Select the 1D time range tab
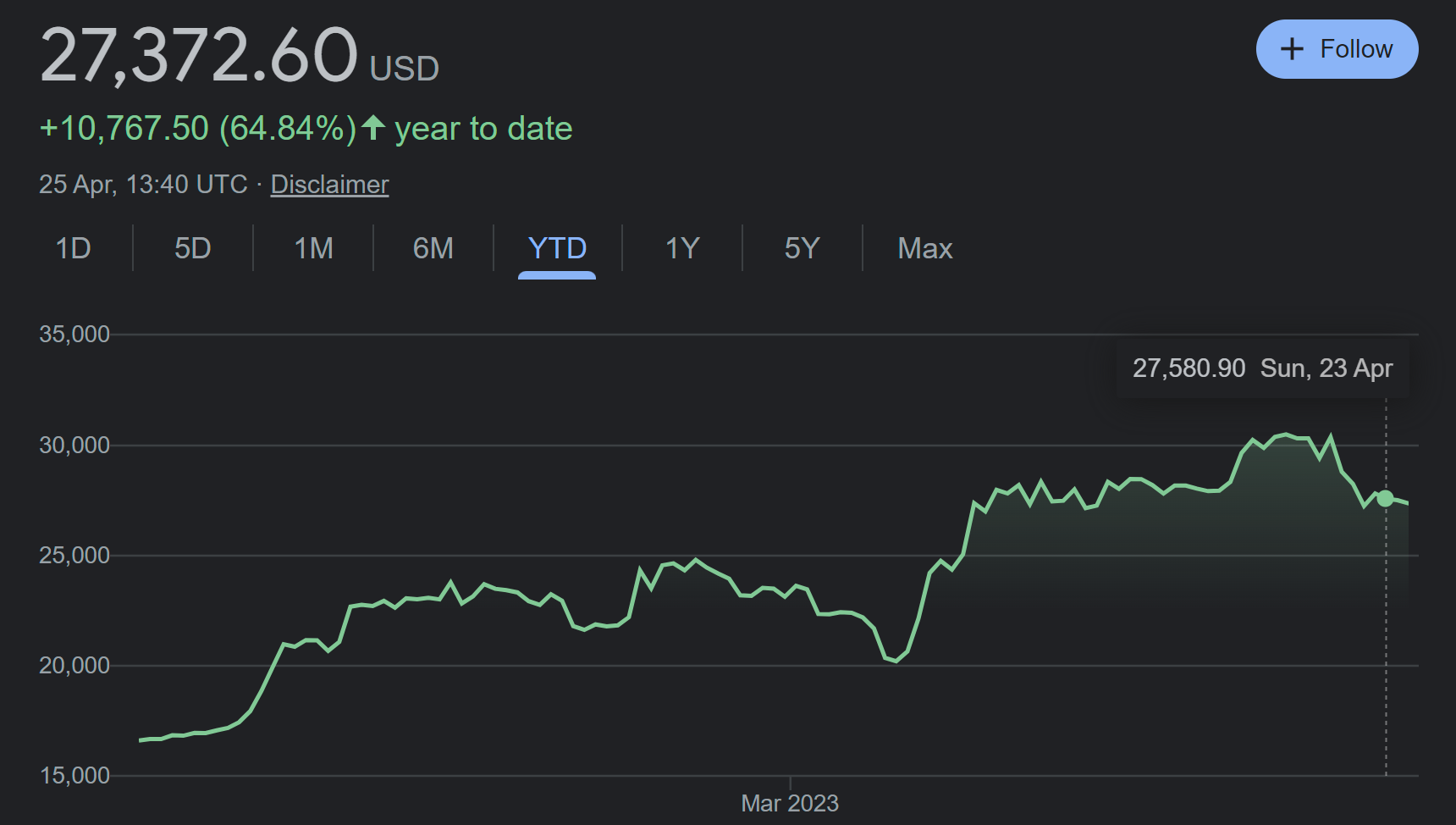The image size is (1456, 825). pos(73,248)
